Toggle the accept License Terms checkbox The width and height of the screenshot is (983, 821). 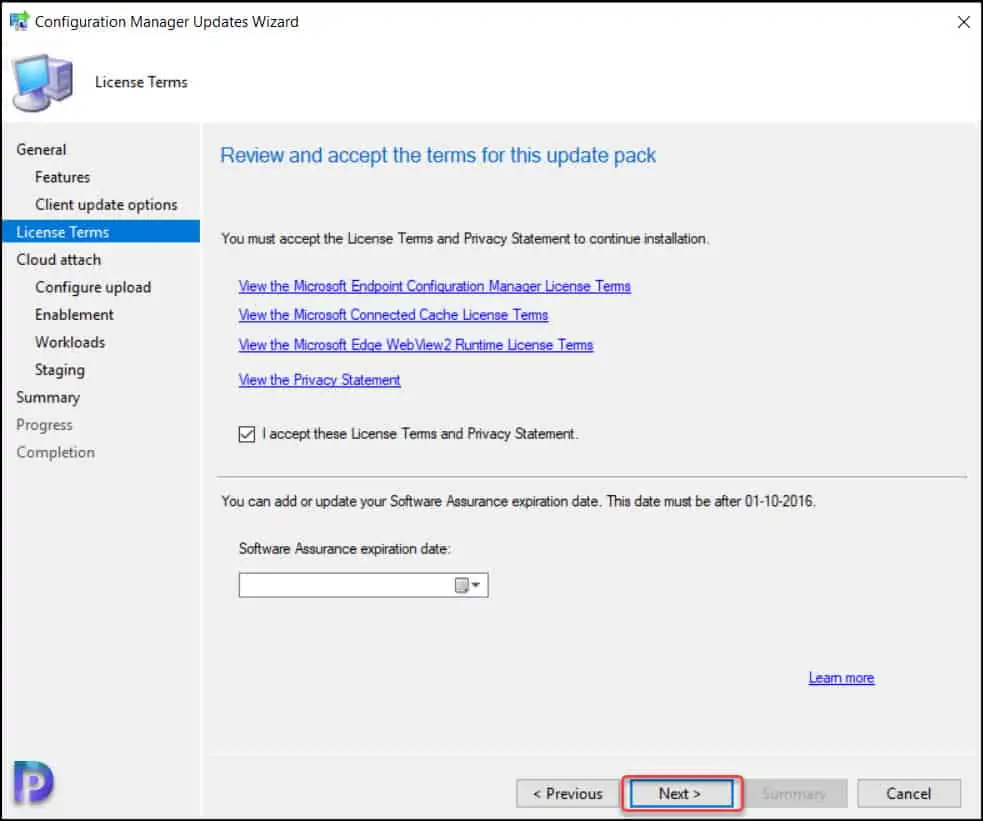click(247, 434)
